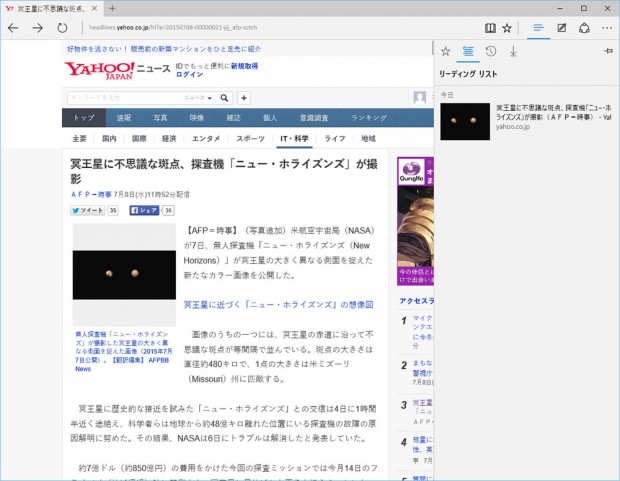Switch to Favorites tab in Hub

coord(446,51)
